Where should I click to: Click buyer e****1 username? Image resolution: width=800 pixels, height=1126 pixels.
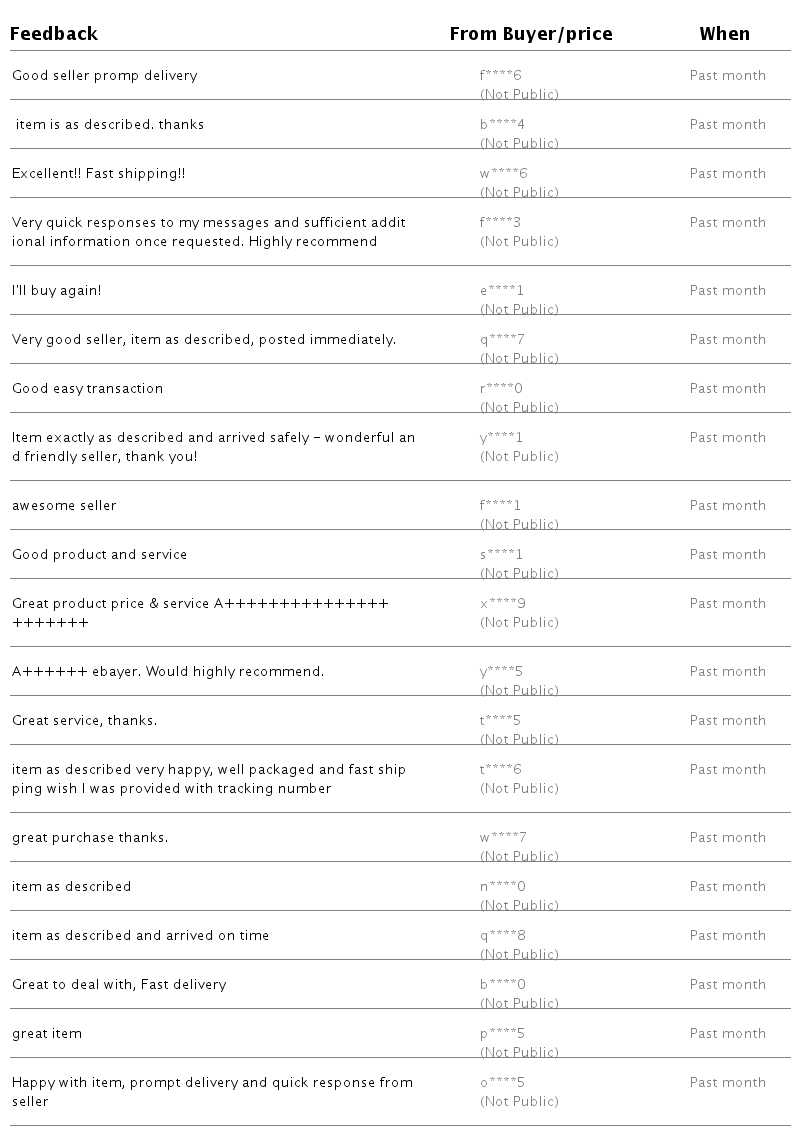[x=502, y=291]
